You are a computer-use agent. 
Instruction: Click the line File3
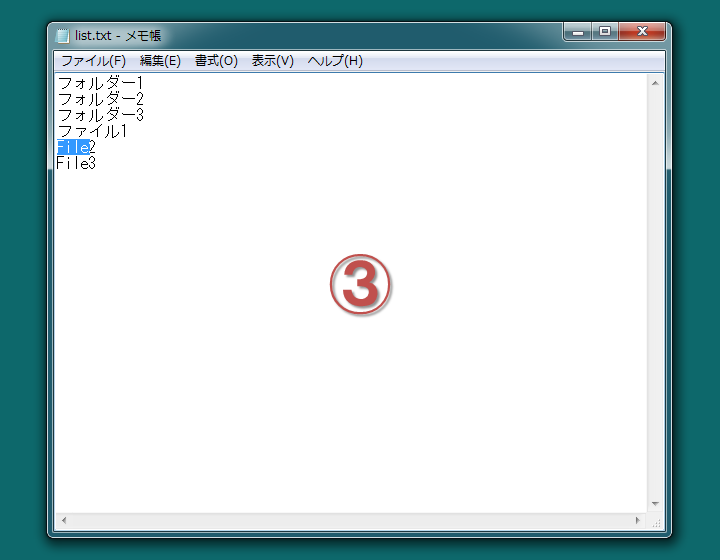coord(76,163)
